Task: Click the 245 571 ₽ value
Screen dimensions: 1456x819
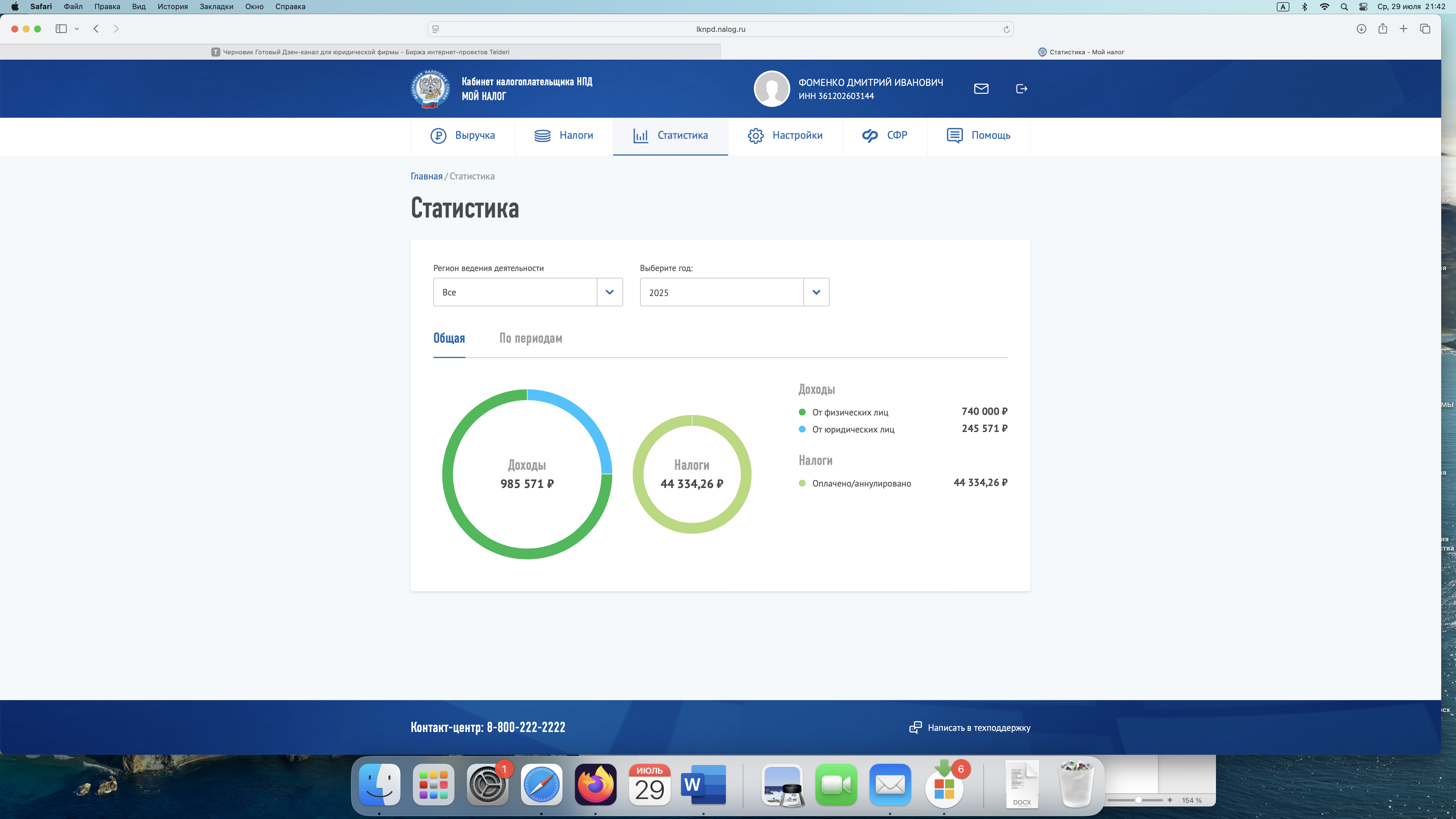Action: point(984,429)
